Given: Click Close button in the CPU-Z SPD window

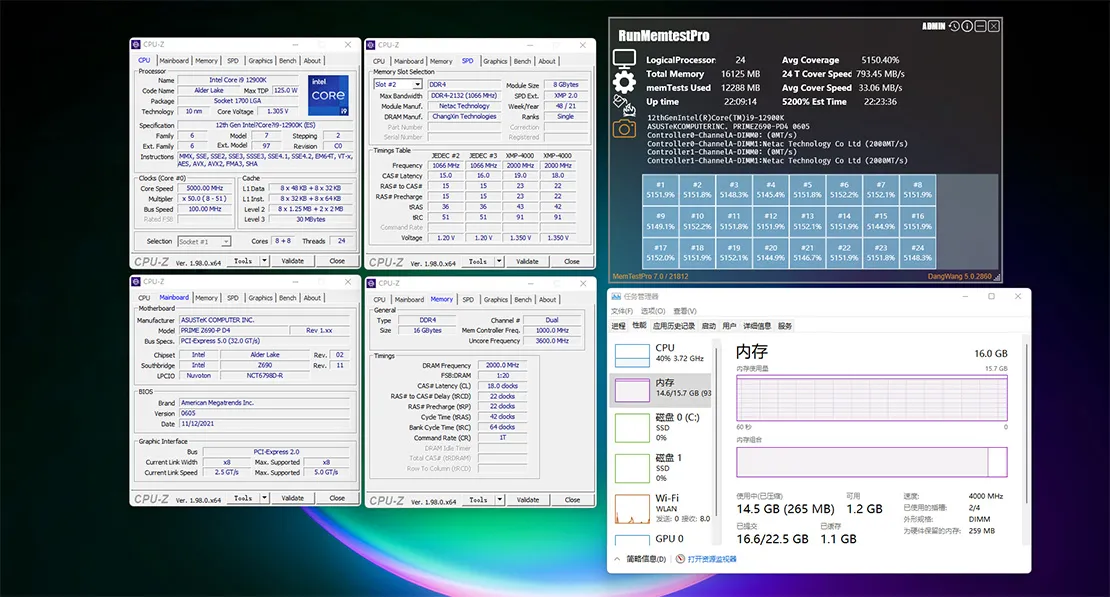Looking at the screenshot, I should point(572,261).
